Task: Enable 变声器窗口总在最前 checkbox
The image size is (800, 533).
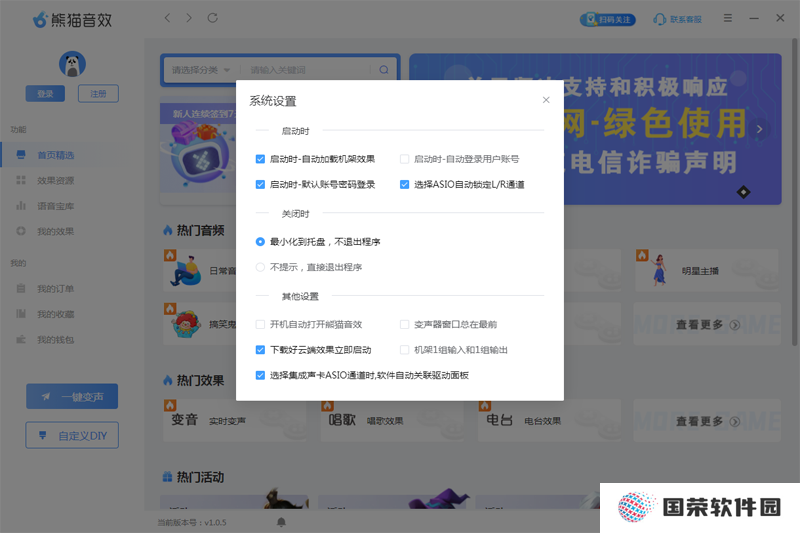Action: click(405, 324)
